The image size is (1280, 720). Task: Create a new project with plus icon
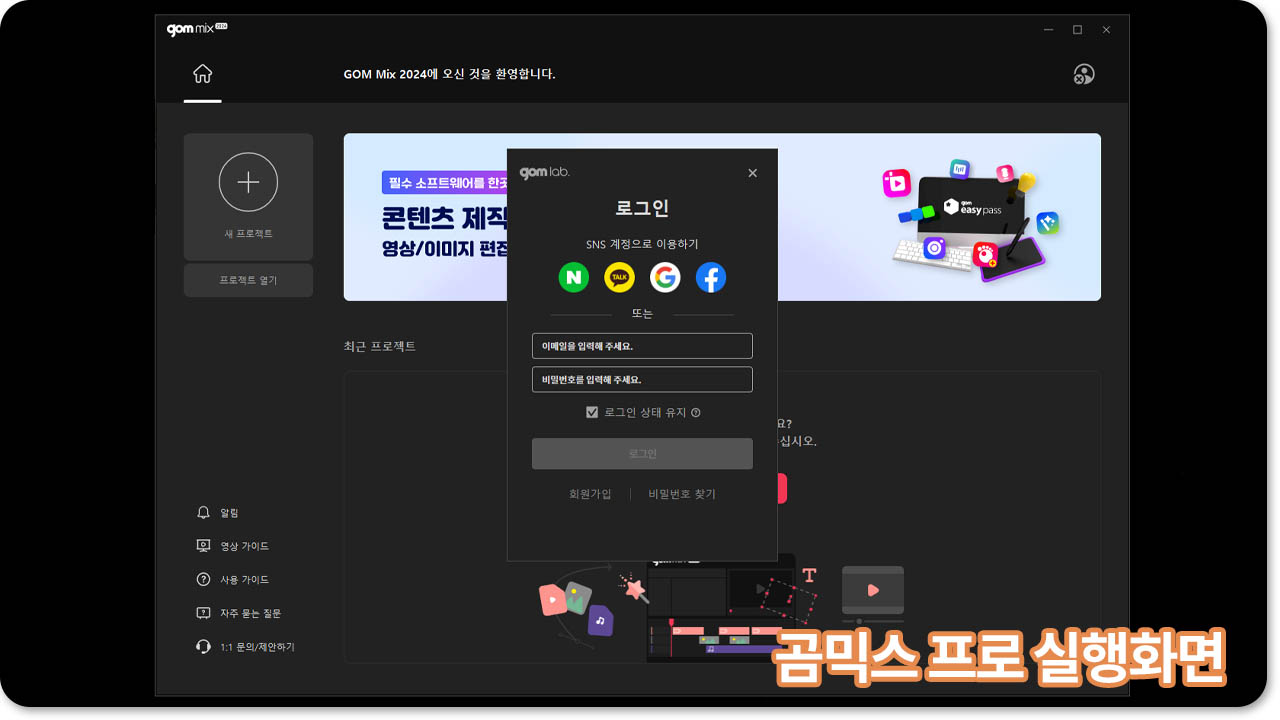[x=248, y=182]
